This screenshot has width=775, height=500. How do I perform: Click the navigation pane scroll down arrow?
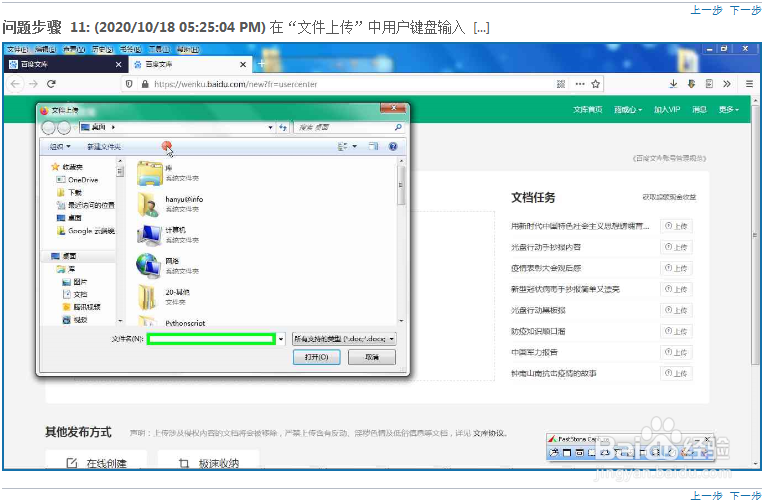(120, 321)
